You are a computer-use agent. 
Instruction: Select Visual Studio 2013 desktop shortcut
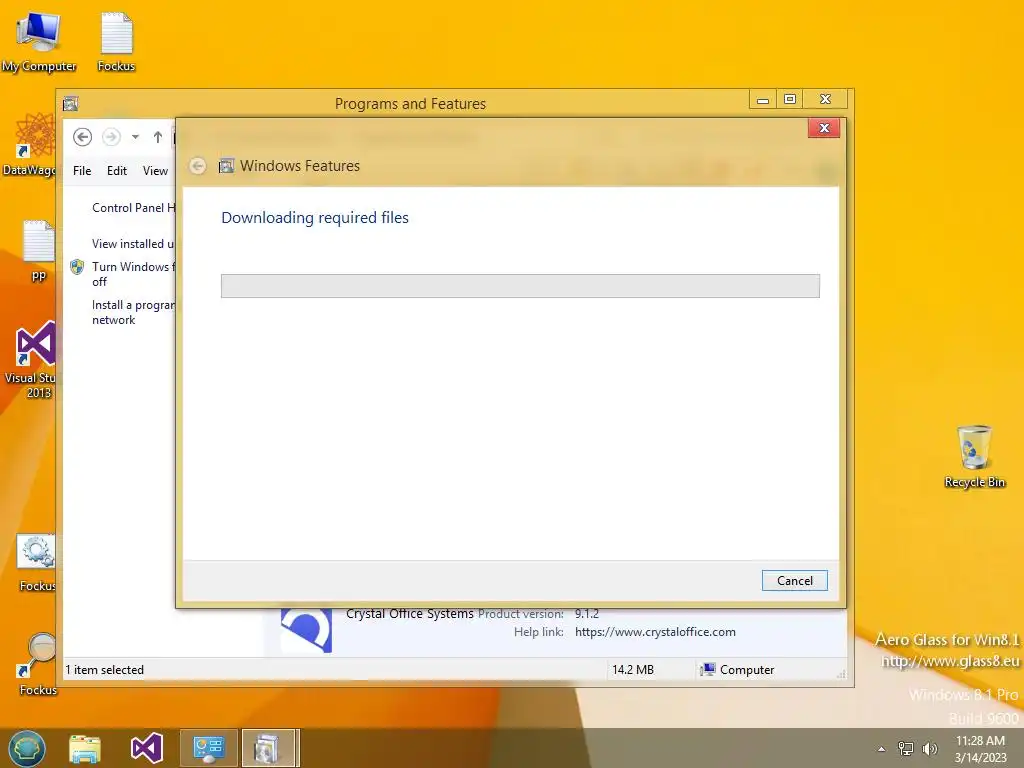[31, 359]
